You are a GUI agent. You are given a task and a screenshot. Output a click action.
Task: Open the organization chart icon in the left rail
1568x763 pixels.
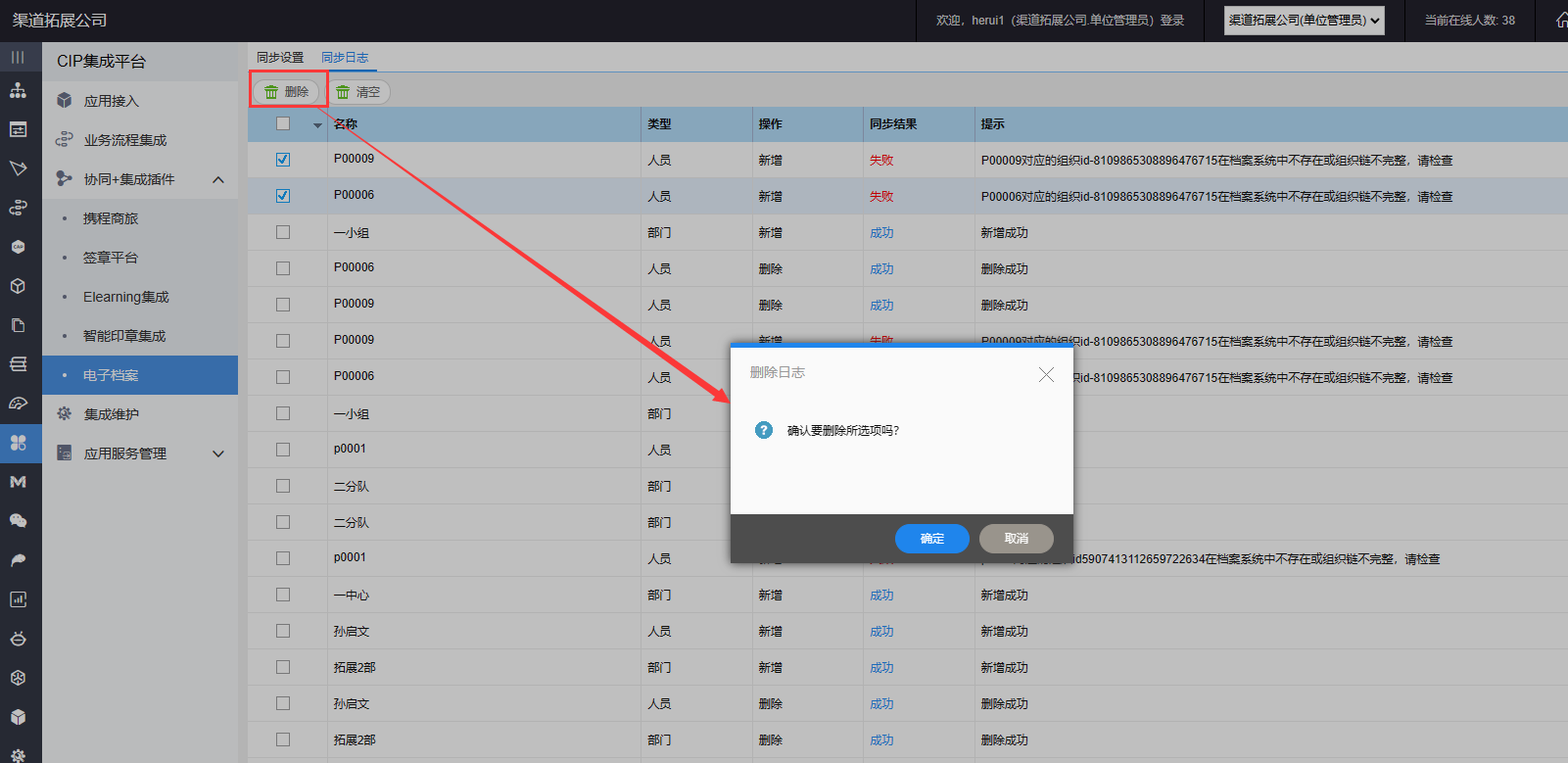pyautogui.click(x=18, y=91)
